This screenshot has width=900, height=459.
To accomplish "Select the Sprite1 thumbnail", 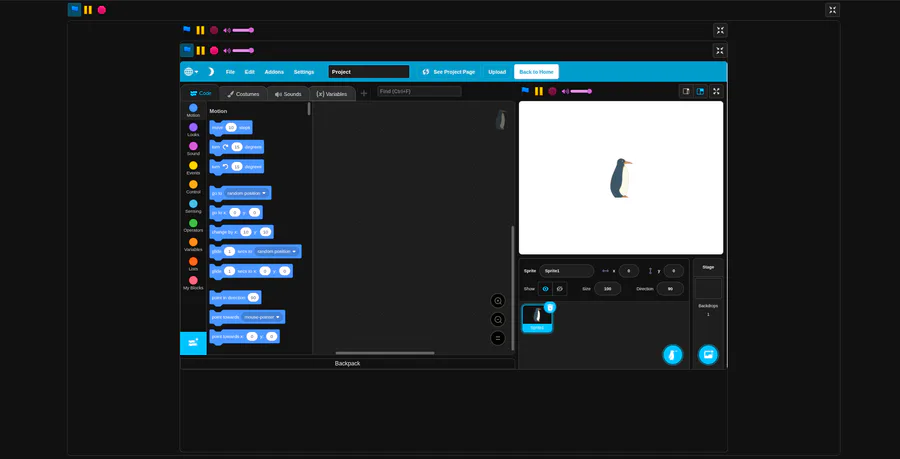I will click(x=537, y=318).
